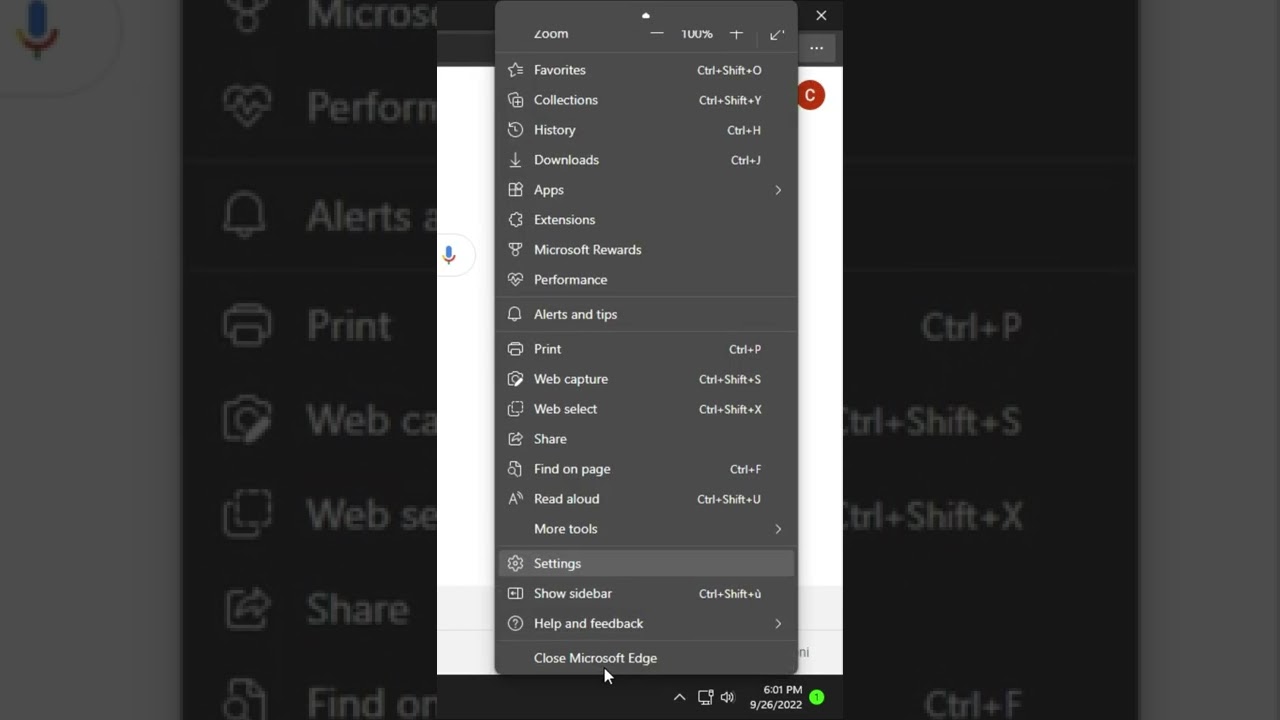Screen dimensions: 1280x720
Task: Select Alerts and tips entry
Action: coord(646,314)
